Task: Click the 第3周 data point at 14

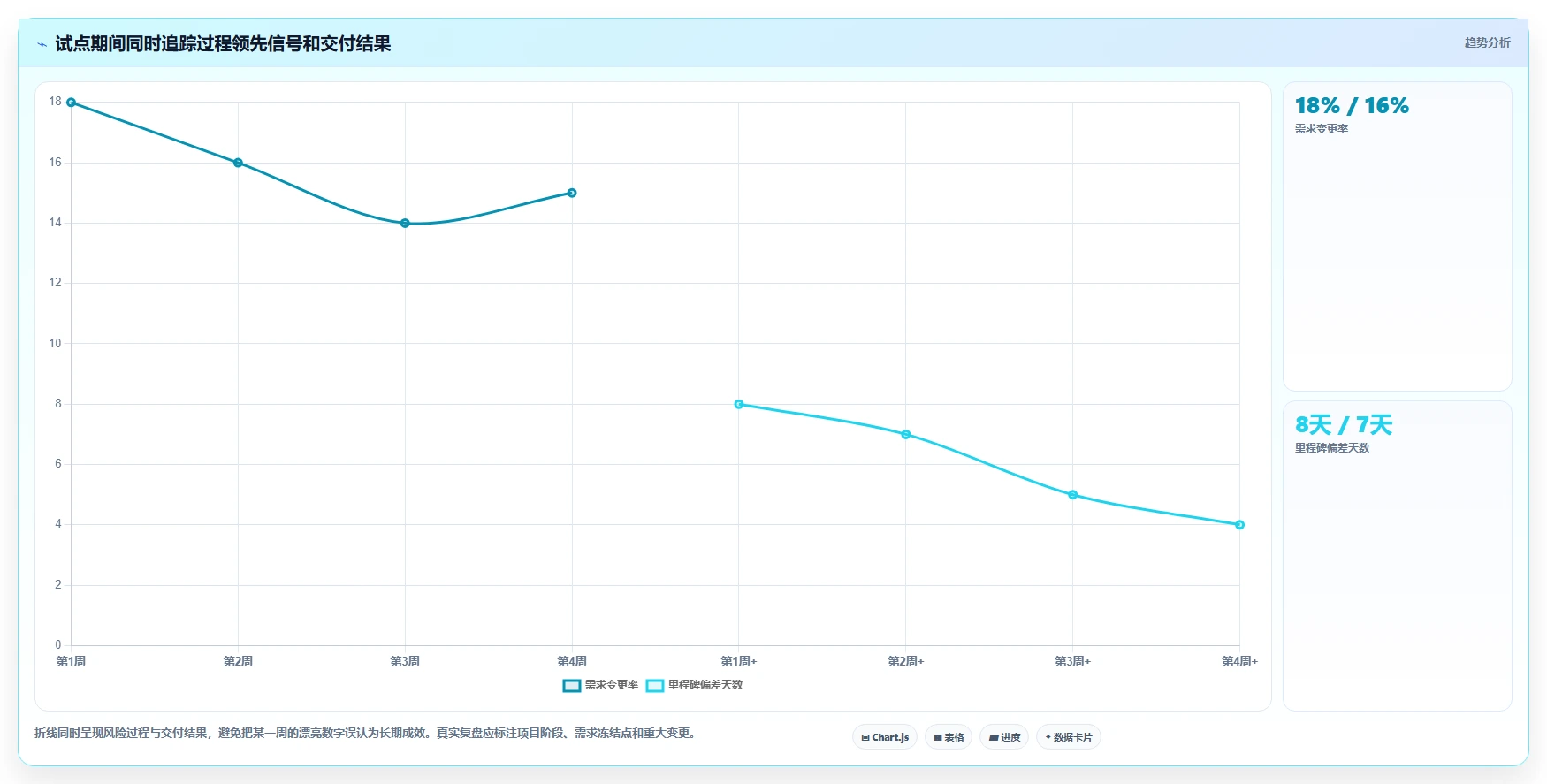Action: tap(405, 223)
